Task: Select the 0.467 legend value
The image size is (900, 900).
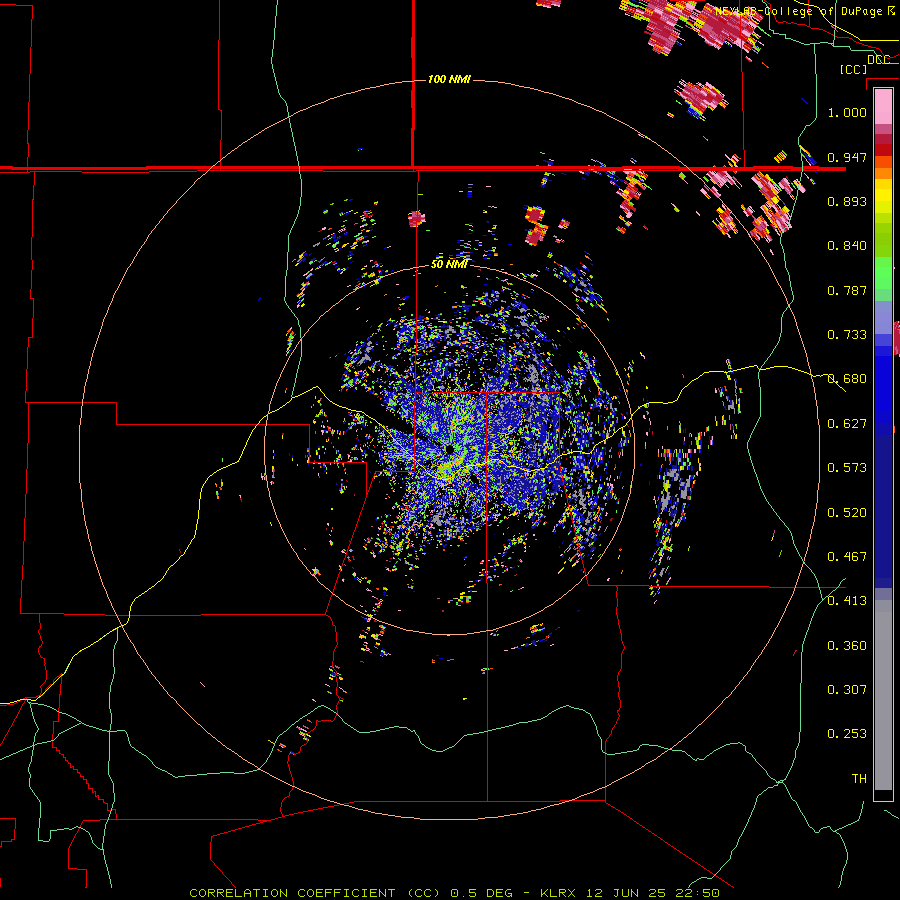Action: point(847,557)
